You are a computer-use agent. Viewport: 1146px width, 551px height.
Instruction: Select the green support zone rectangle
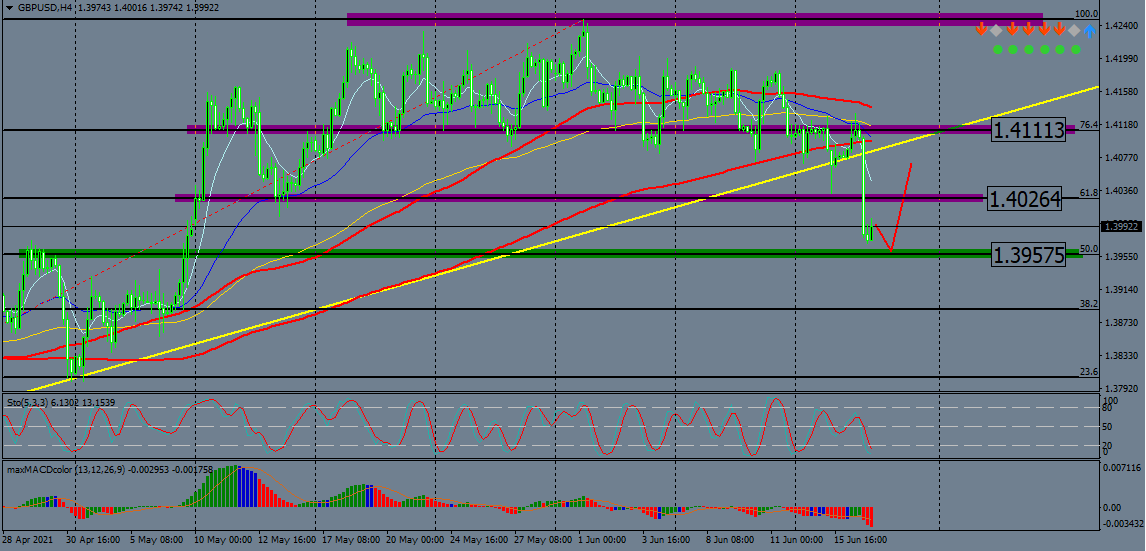(500, 253)
